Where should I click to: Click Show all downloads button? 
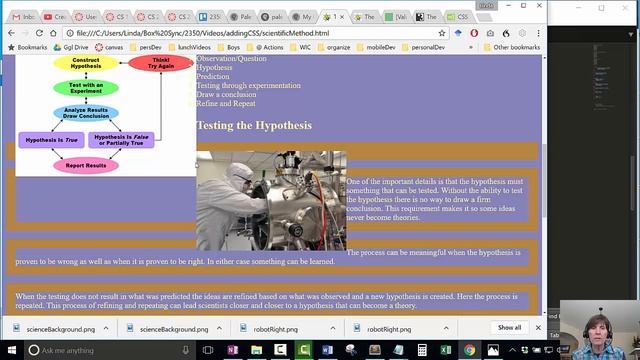click(509, 327)
